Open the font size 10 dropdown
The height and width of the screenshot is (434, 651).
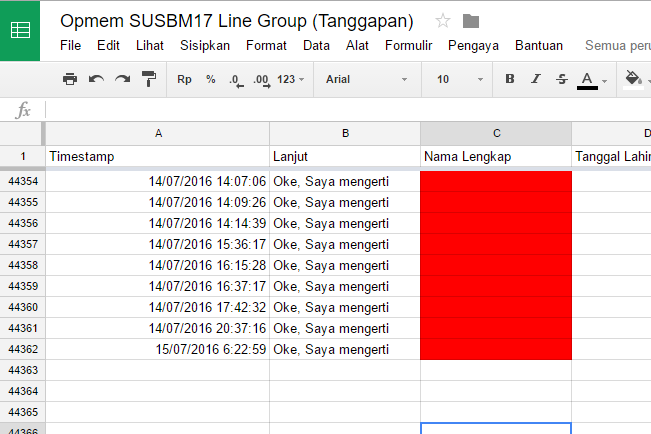(460, 79)
